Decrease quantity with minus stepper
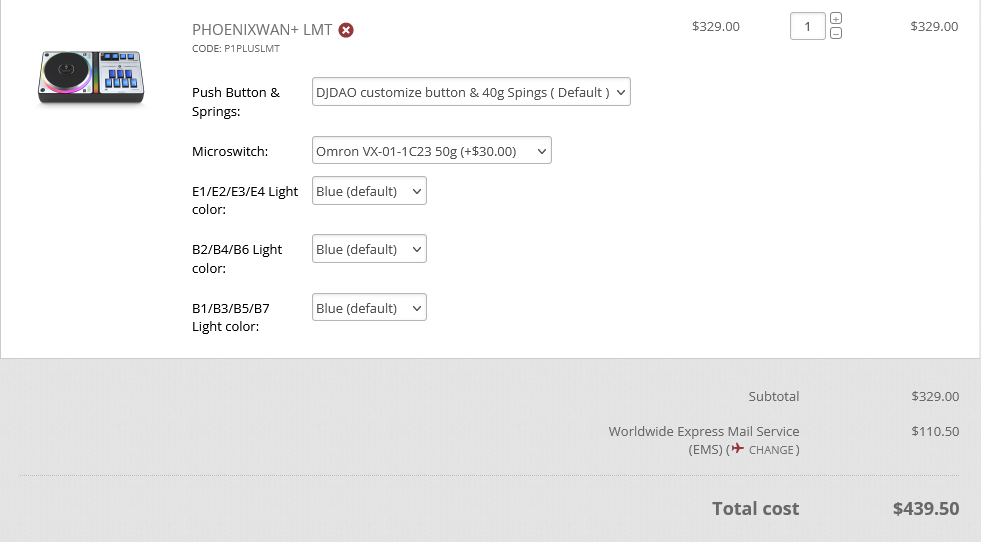 pos(836,34)
